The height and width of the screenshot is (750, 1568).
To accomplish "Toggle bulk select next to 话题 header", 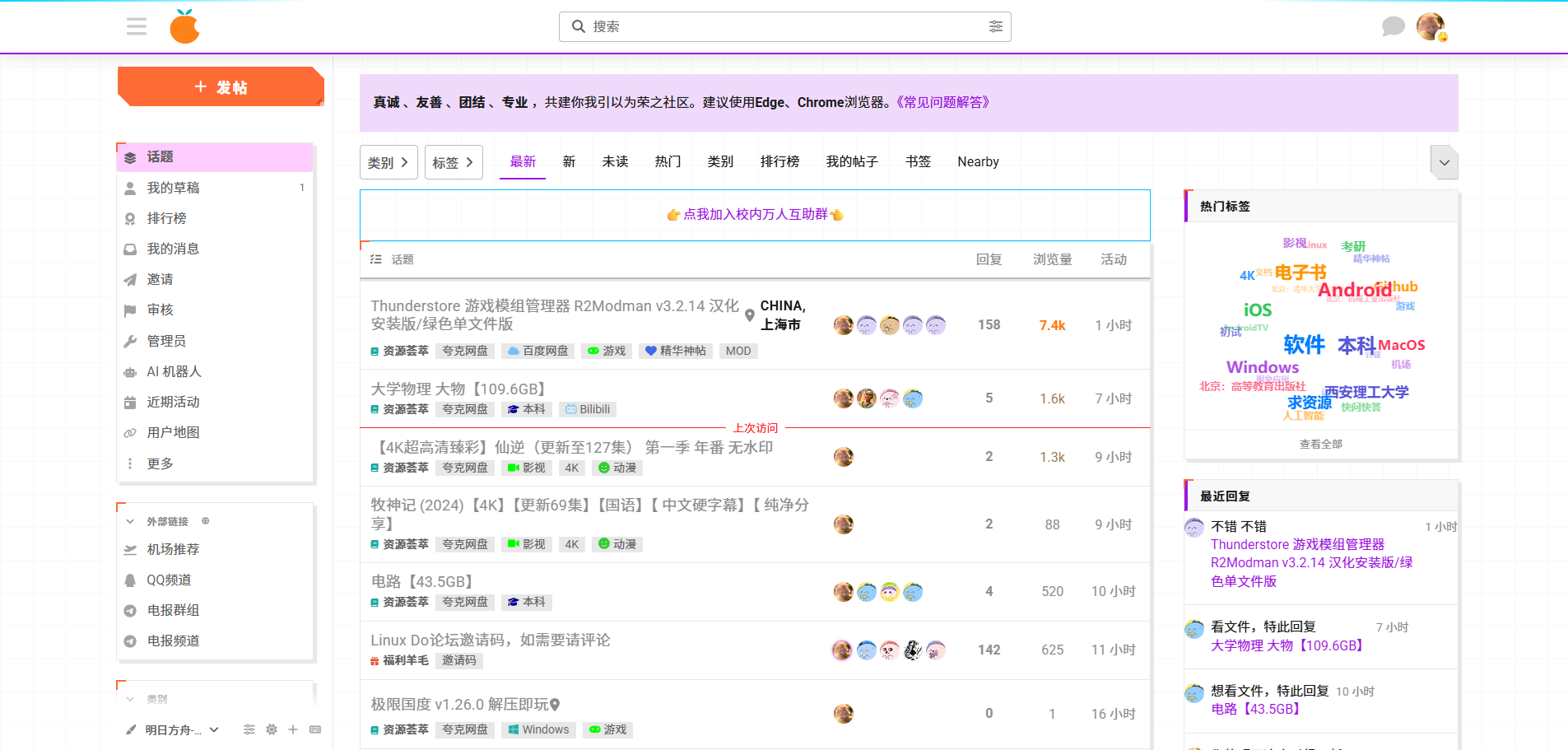I will (x=376, y=259).
